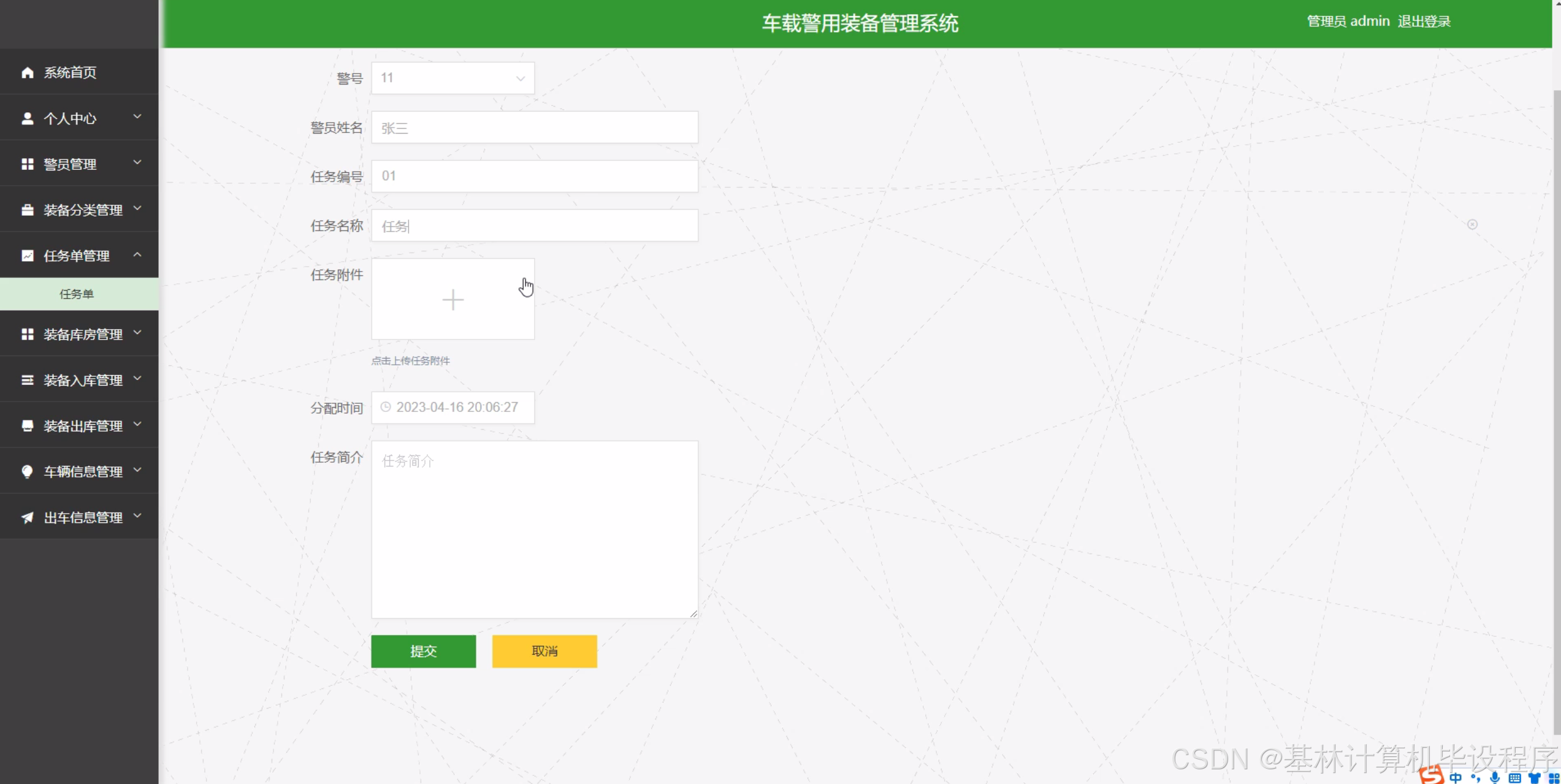Click the grid icon beside 装备库房管理

[x=27, y=334]
